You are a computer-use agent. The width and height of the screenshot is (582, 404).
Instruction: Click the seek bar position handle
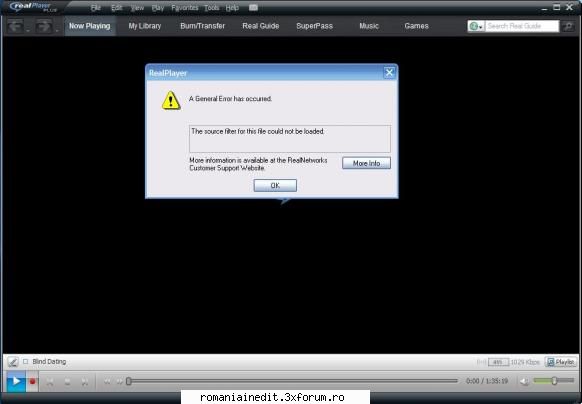pyautogui.click(x=128, y=381)
